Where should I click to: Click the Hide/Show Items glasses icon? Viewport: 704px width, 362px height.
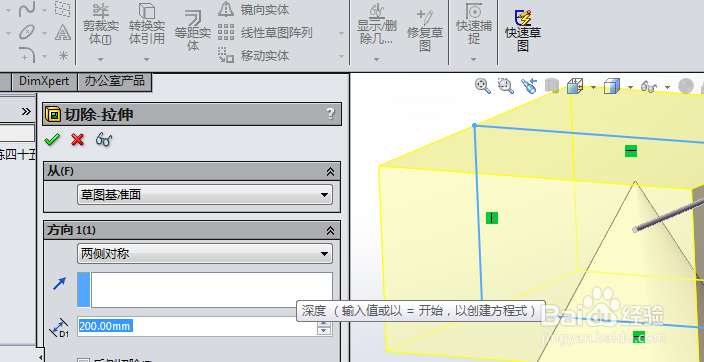[649, 86]
